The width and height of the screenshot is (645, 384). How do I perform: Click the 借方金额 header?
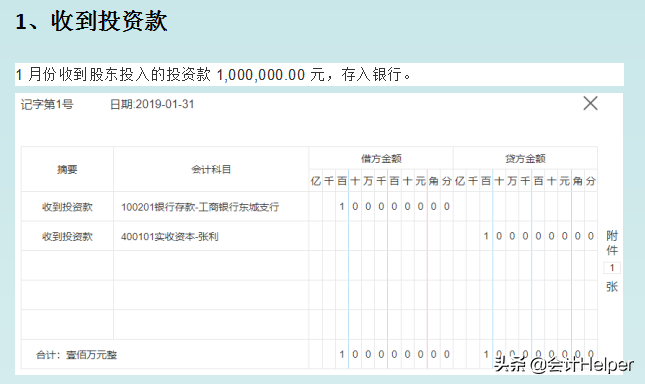381,158
